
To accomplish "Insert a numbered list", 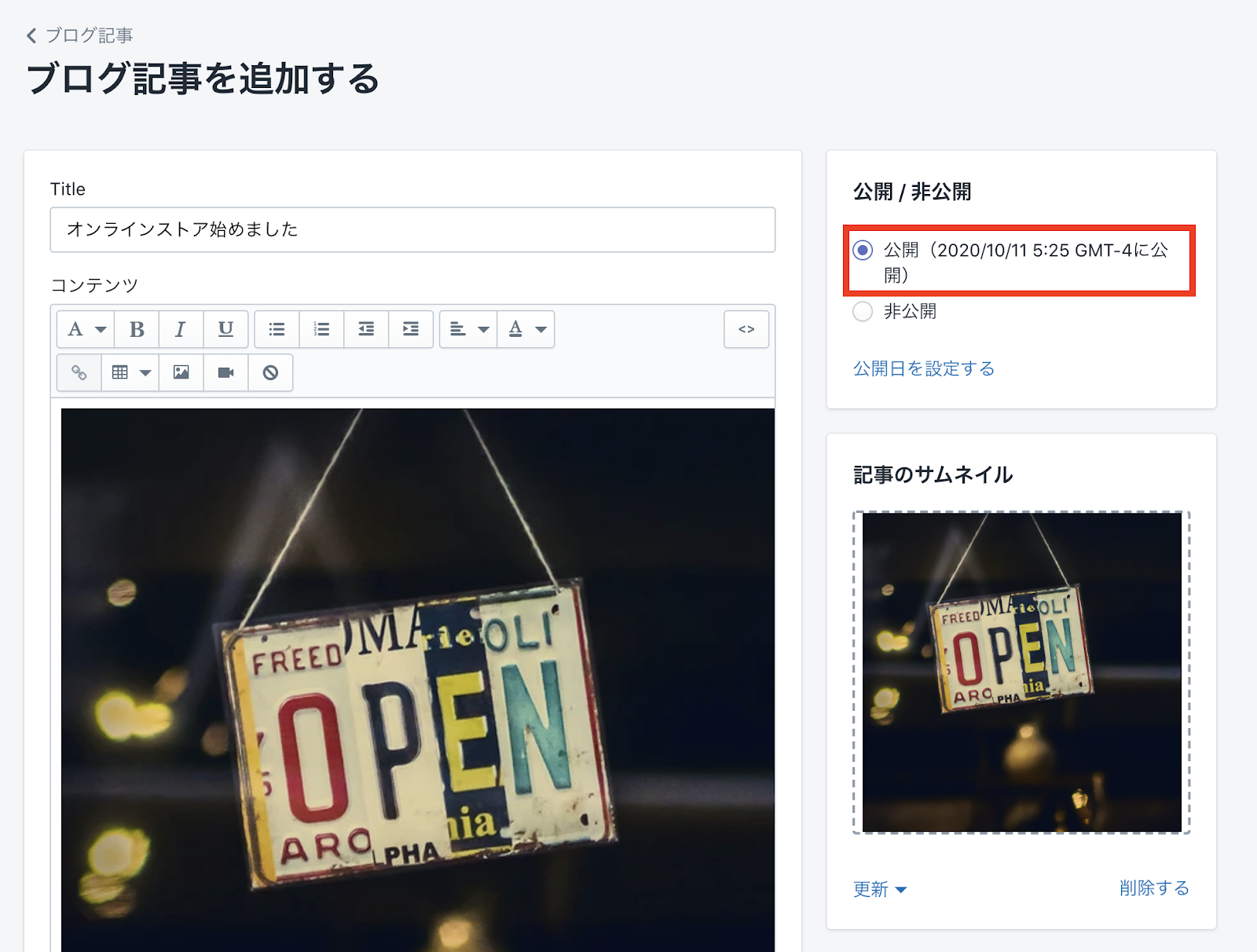I will click(x=321, y=329).
